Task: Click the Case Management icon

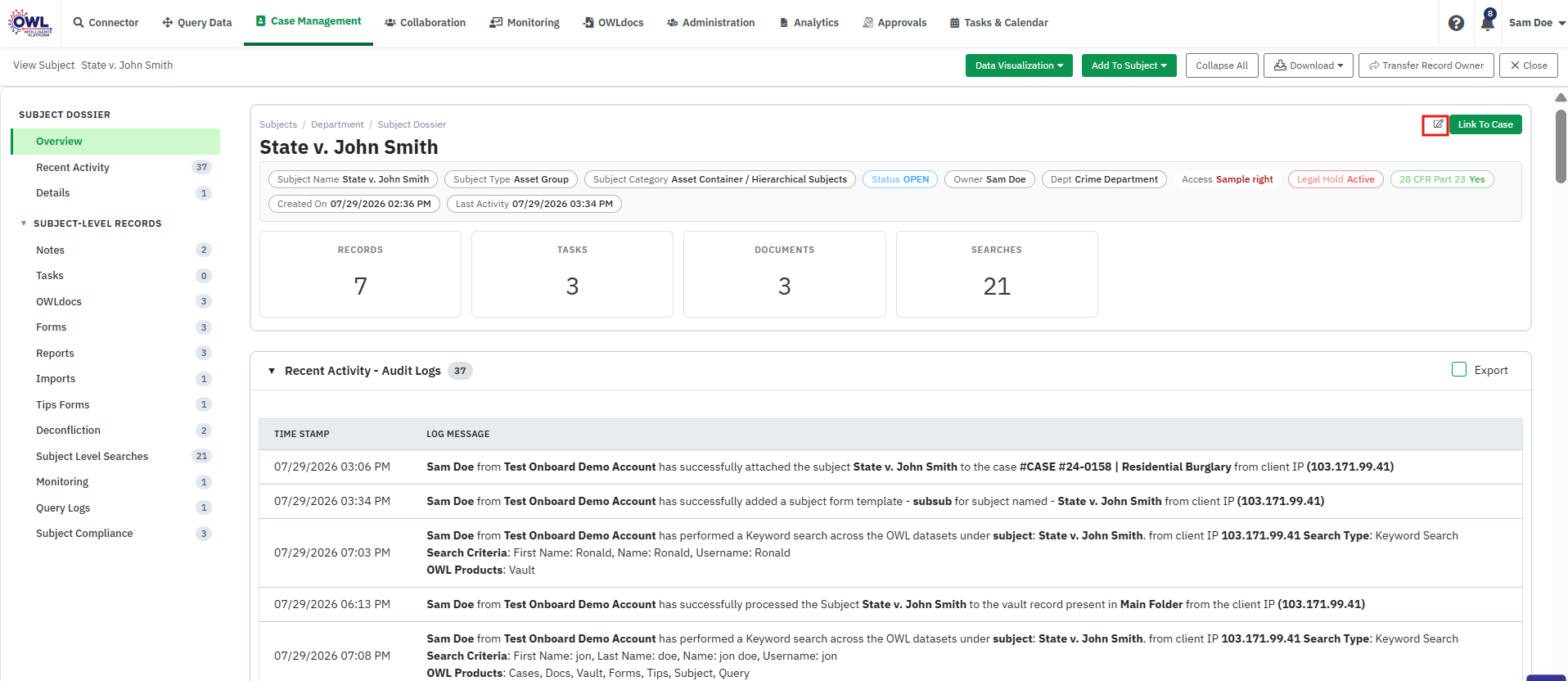Action: click(261, 21)
